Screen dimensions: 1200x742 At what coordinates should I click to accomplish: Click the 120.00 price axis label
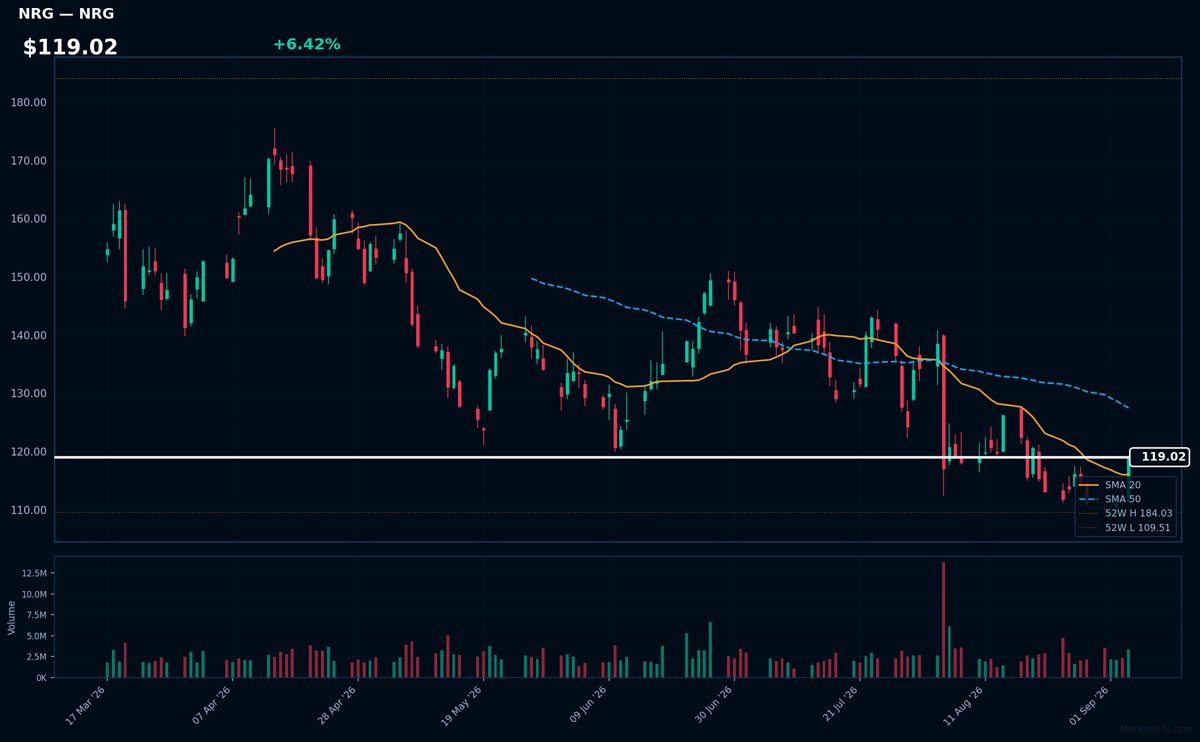point(29,452)
